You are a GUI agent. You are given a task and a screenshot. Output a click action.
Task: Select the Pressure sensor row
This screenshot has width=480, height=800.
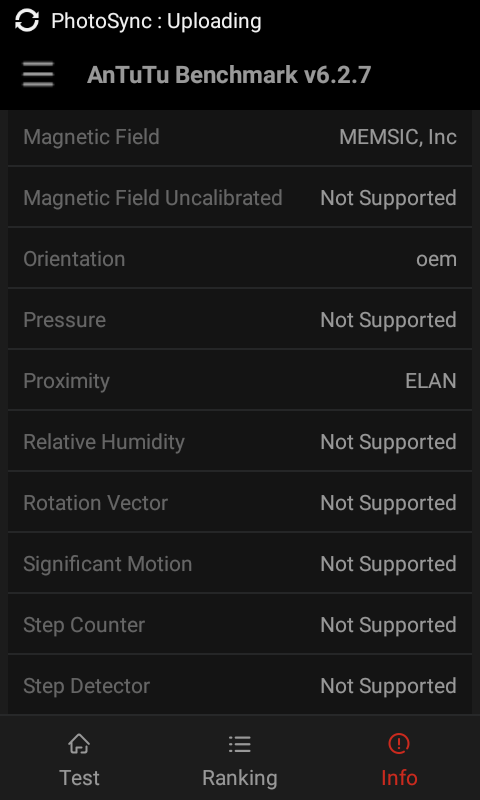click(240, 319)
